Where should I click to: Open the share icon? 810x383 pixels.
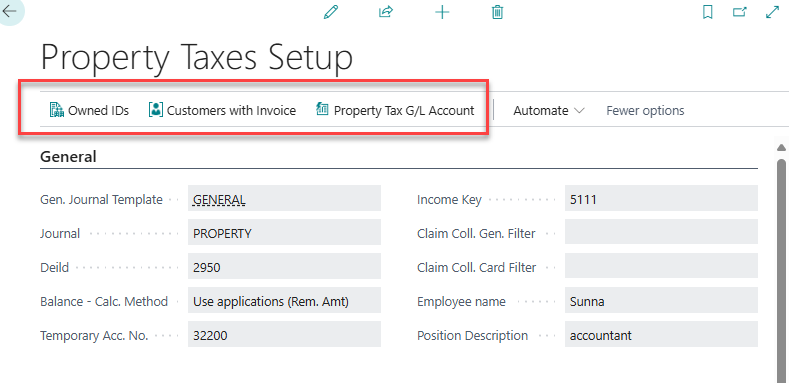pos(386,12)
